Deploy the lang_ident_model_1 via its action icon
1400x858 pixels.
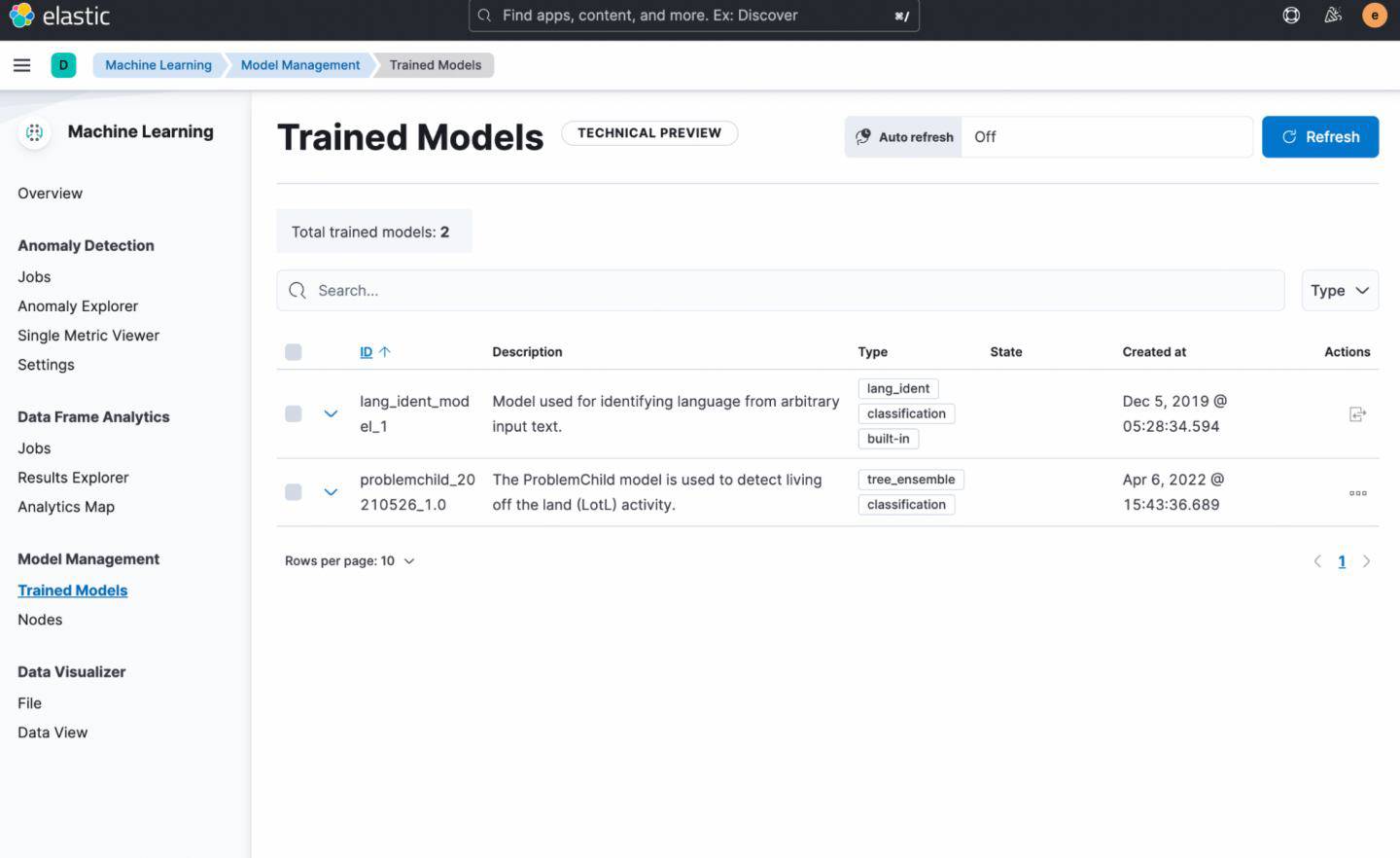[1357, 412]
